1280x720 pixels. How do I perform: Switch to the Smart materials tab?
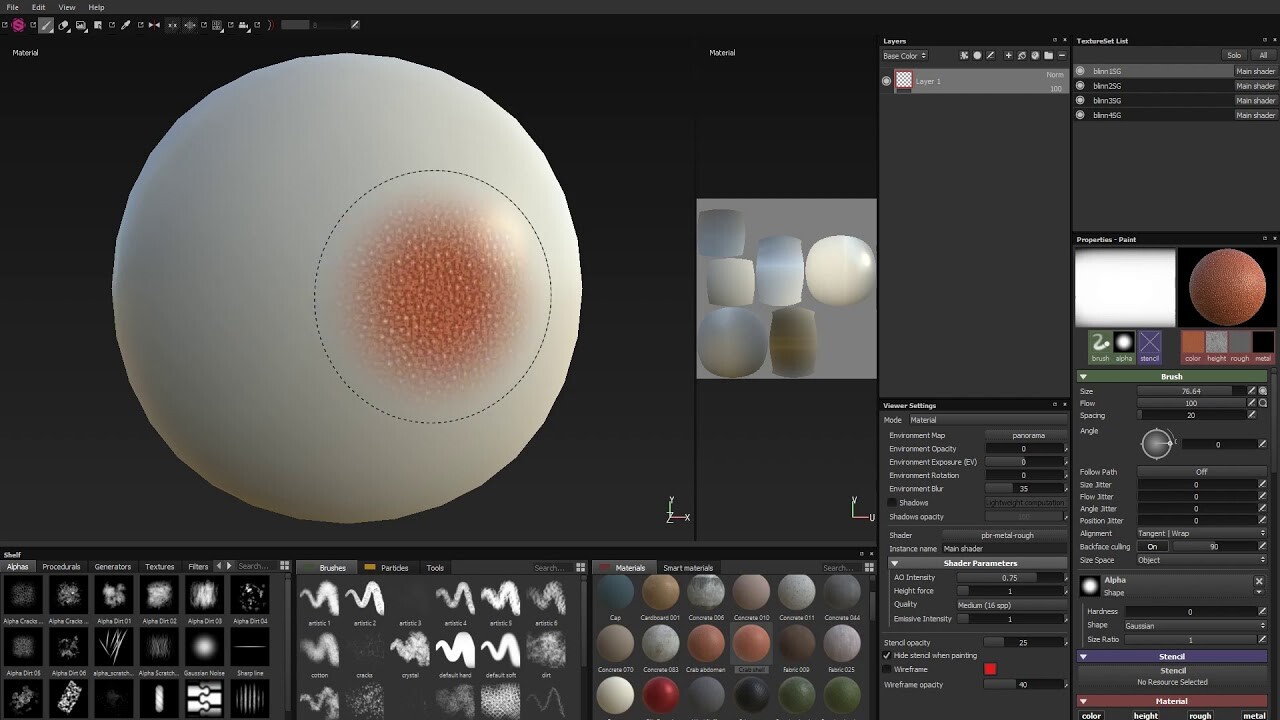click(x=687, y=567)
